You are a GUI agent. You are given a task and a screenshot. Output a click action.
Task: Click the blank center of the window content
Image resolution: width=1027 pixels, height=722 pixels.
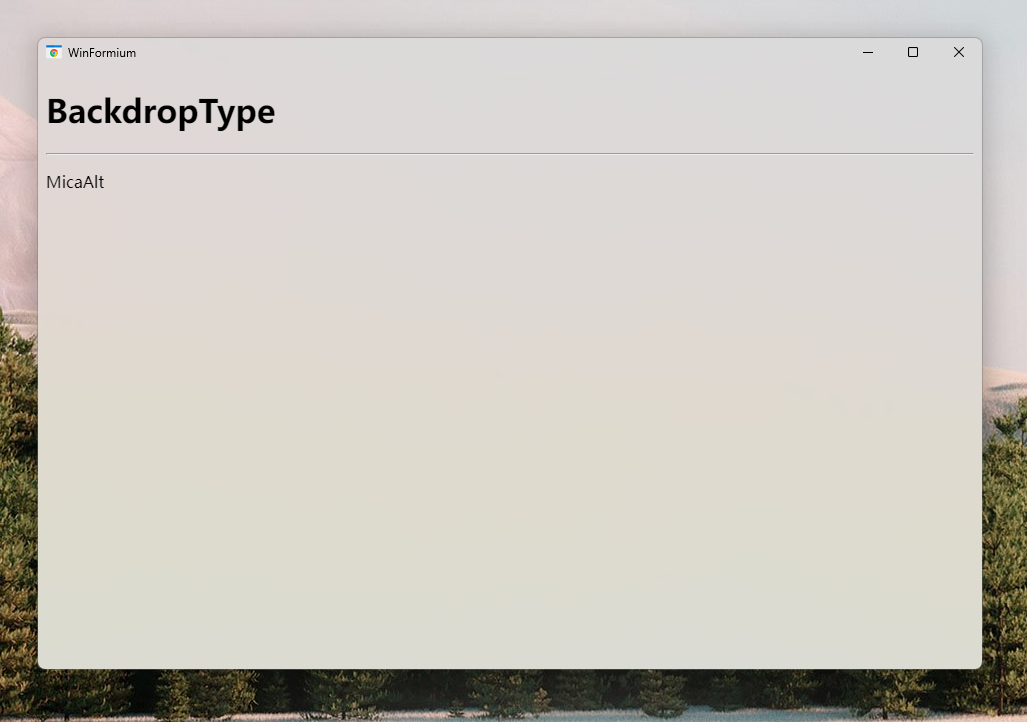coord(509,420)
